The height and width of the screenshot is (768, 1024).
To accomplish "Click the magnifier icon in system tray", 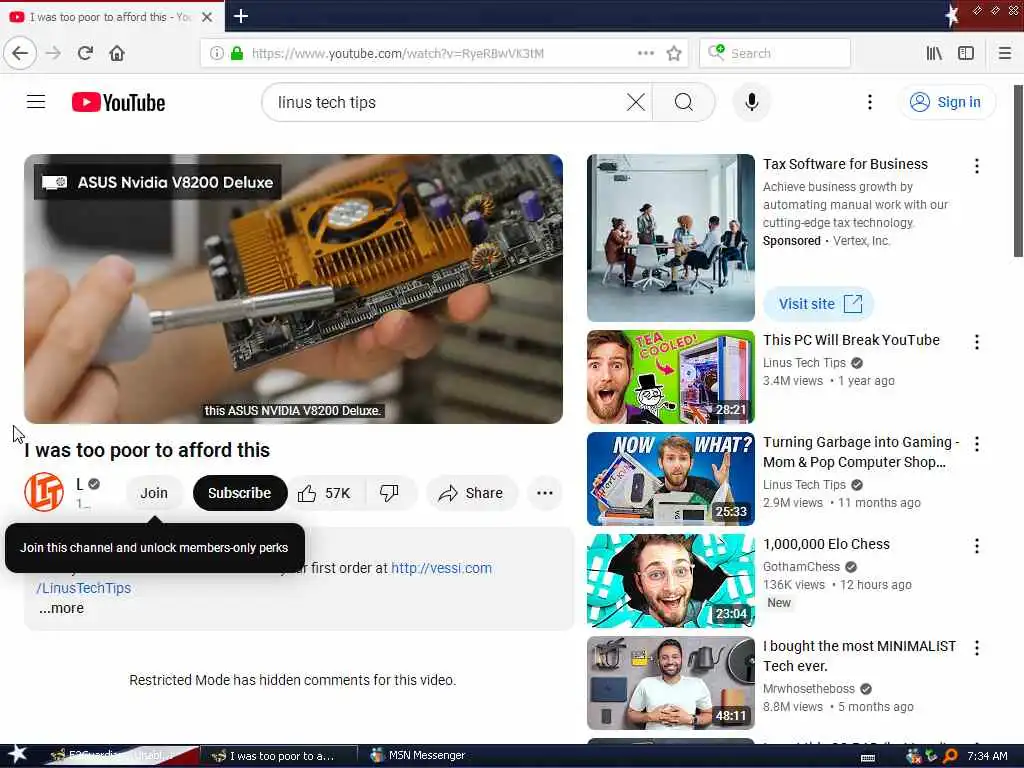I will coord(950,756).
